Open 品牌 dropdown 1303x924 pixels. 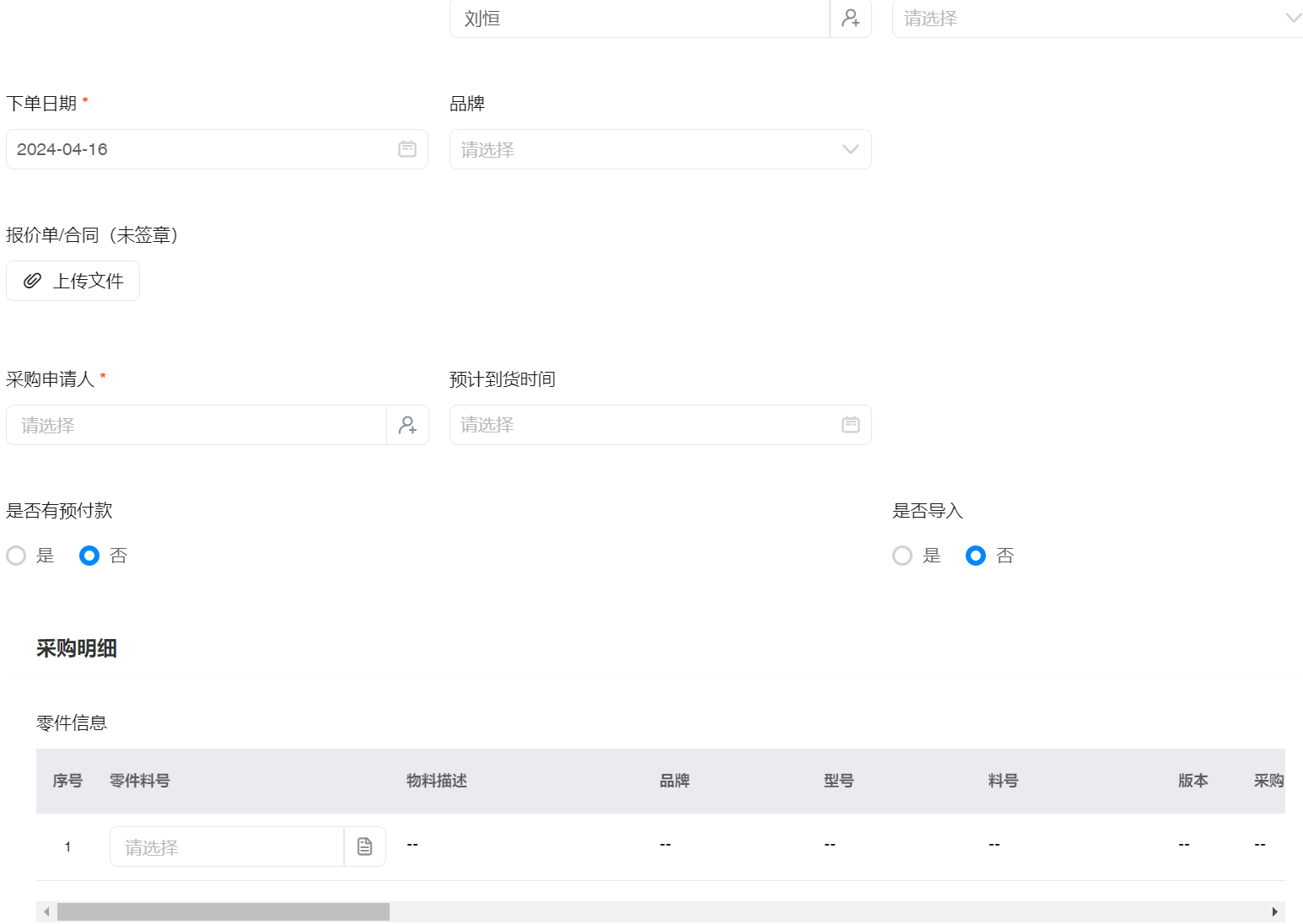660,149
